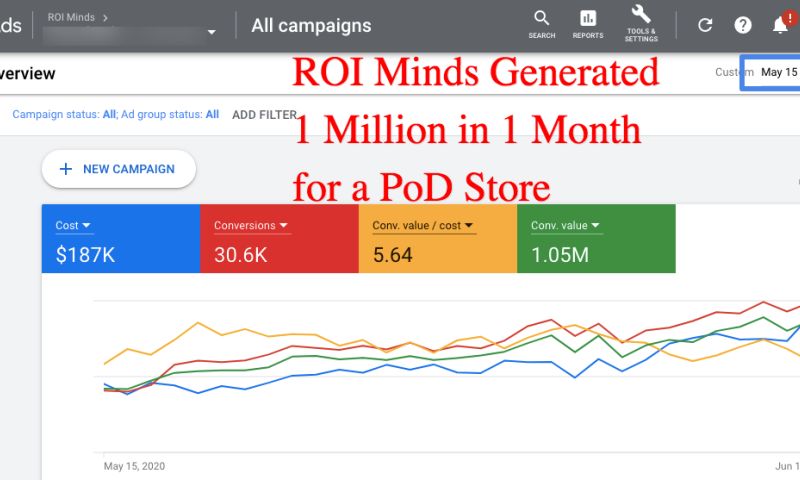
Task: Open the Help question mark icon
Action: pos(743,25)
